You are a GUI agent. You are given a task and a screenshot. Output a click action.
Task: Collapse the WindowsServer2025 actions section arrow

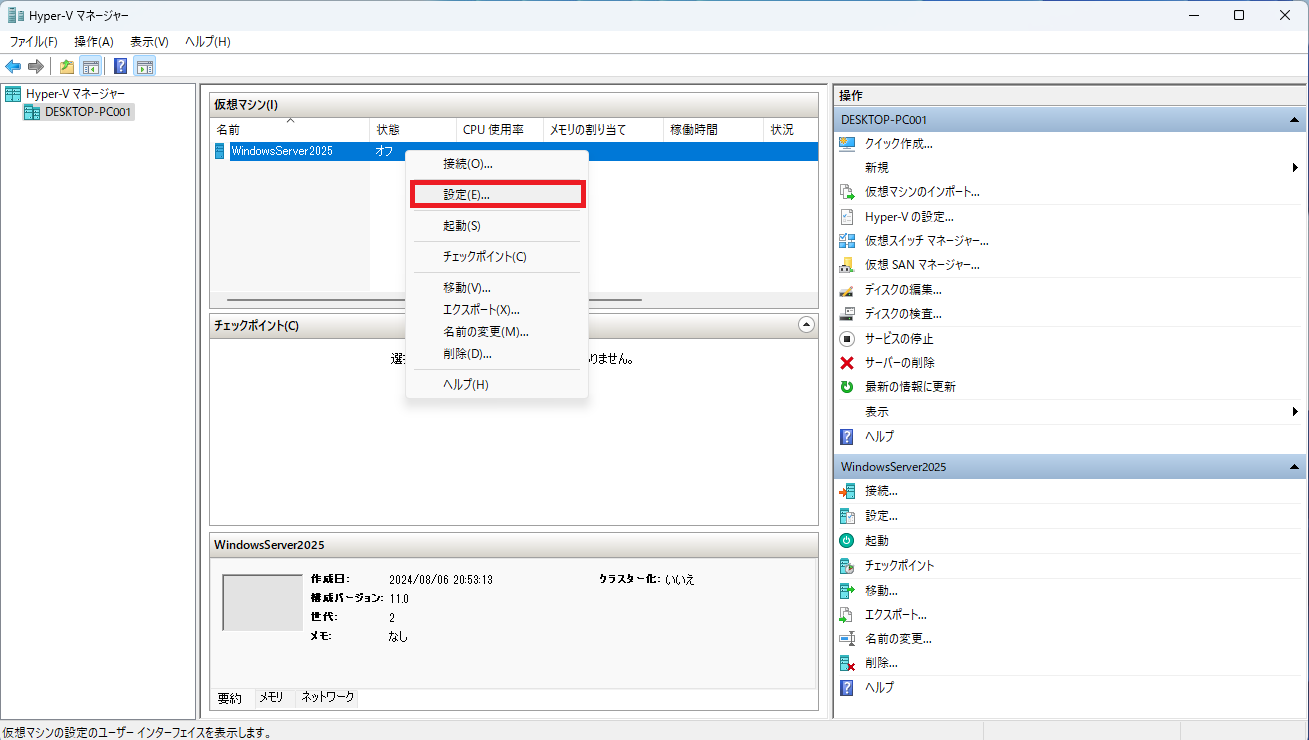pos(1294,466)
